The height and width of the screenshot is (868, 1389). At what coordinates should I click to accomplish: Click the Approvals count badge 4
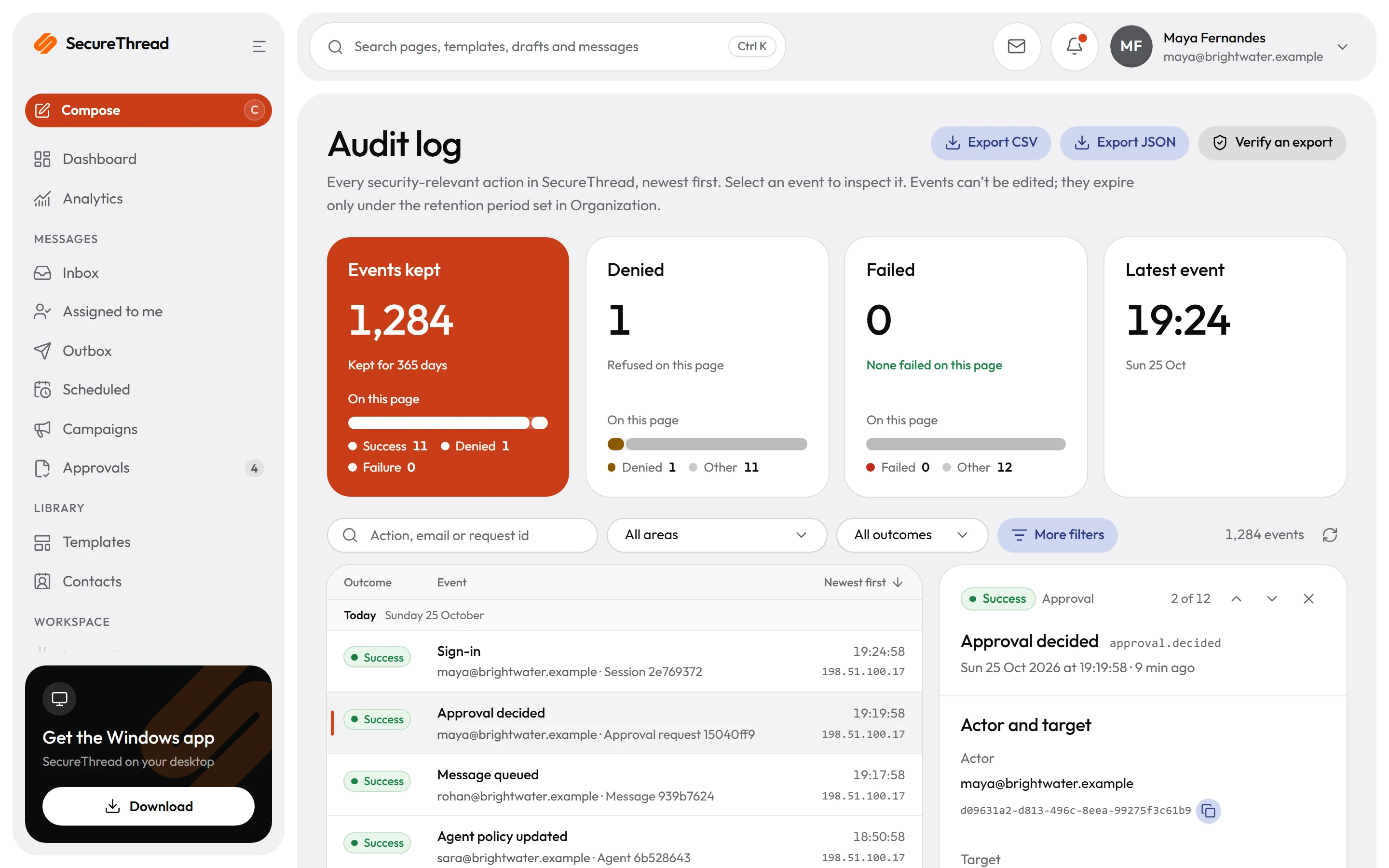coord(254,468)
